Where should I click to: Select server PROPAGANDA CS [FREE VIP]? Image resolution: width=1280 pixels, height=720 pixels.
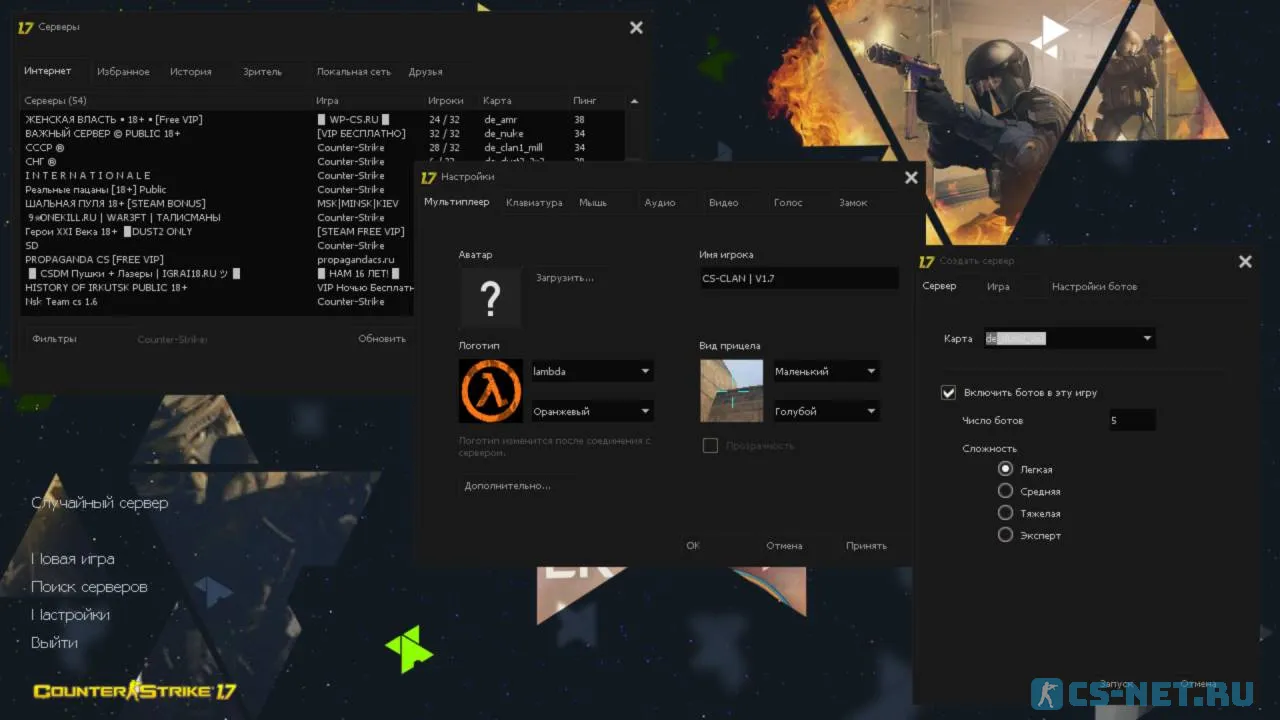point(218,260)
